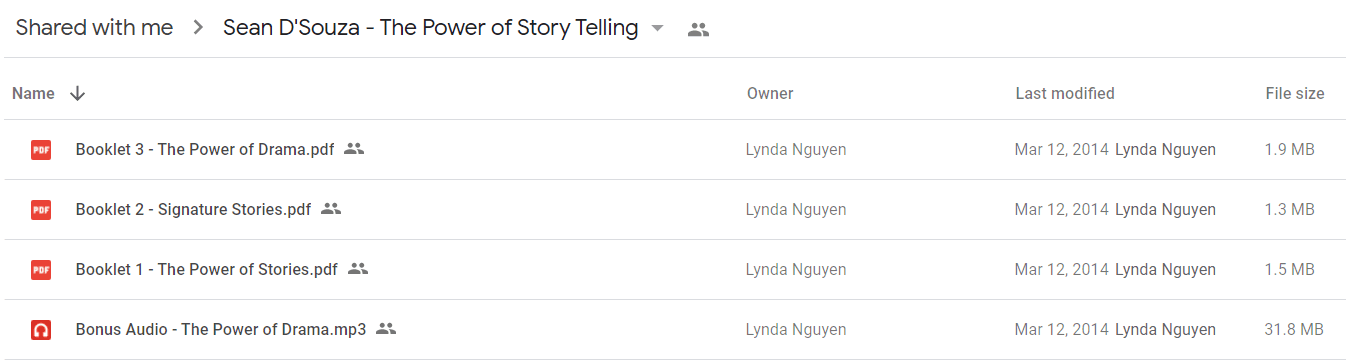Viewport: 1346px width, 361px height.
Task: Open Booklet 3 - The Power of Drama.pdf
Action: (205, 150)
